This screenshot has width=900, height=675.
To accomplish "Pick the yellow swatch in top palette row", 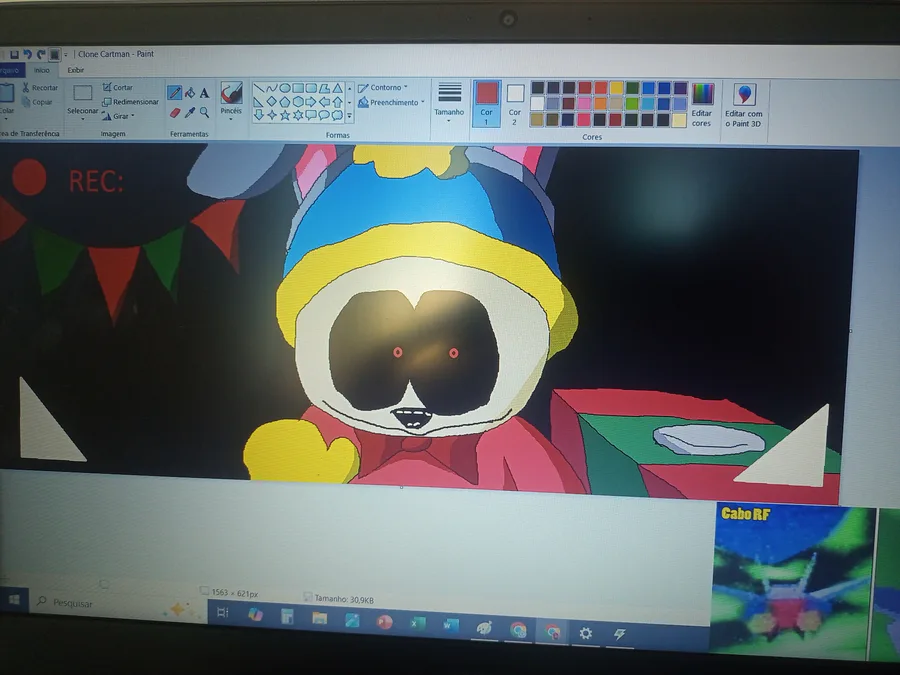I will click(x=616, y=88).
